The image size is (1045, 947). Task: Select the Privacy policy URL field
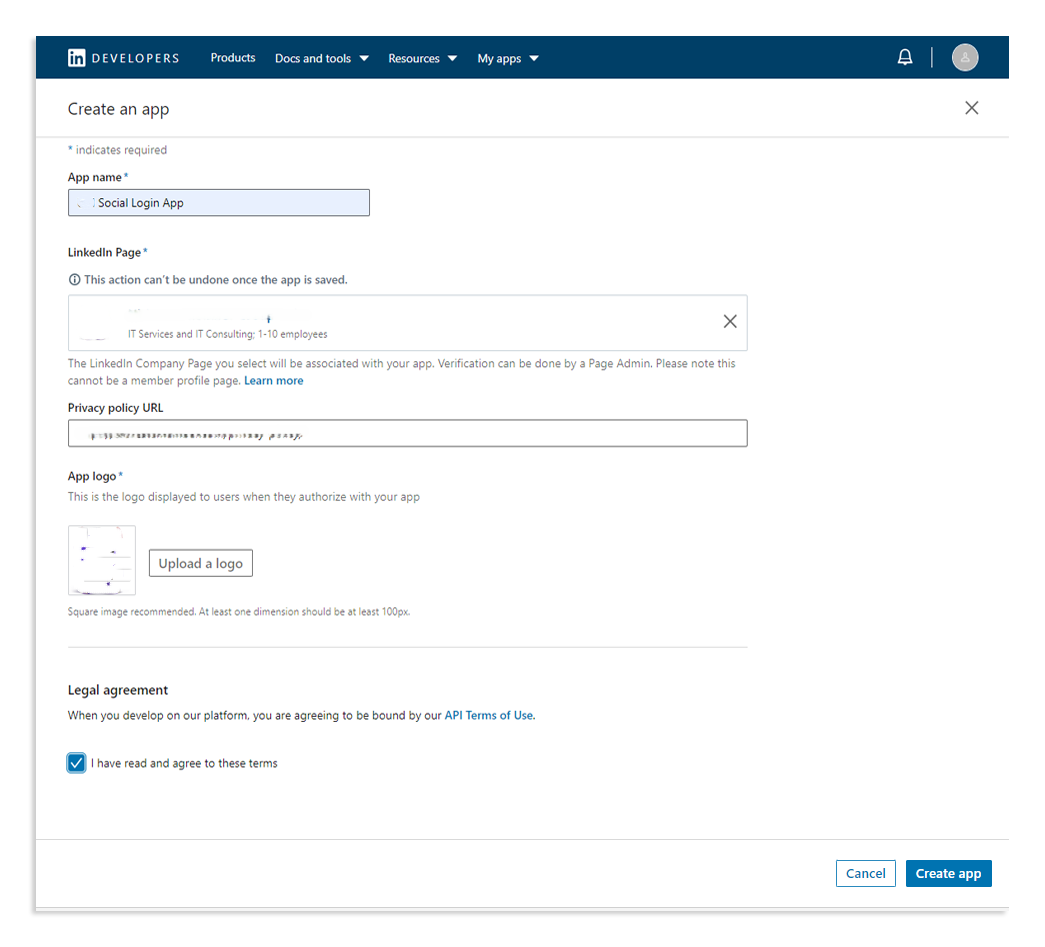click(x=407, y=432)
